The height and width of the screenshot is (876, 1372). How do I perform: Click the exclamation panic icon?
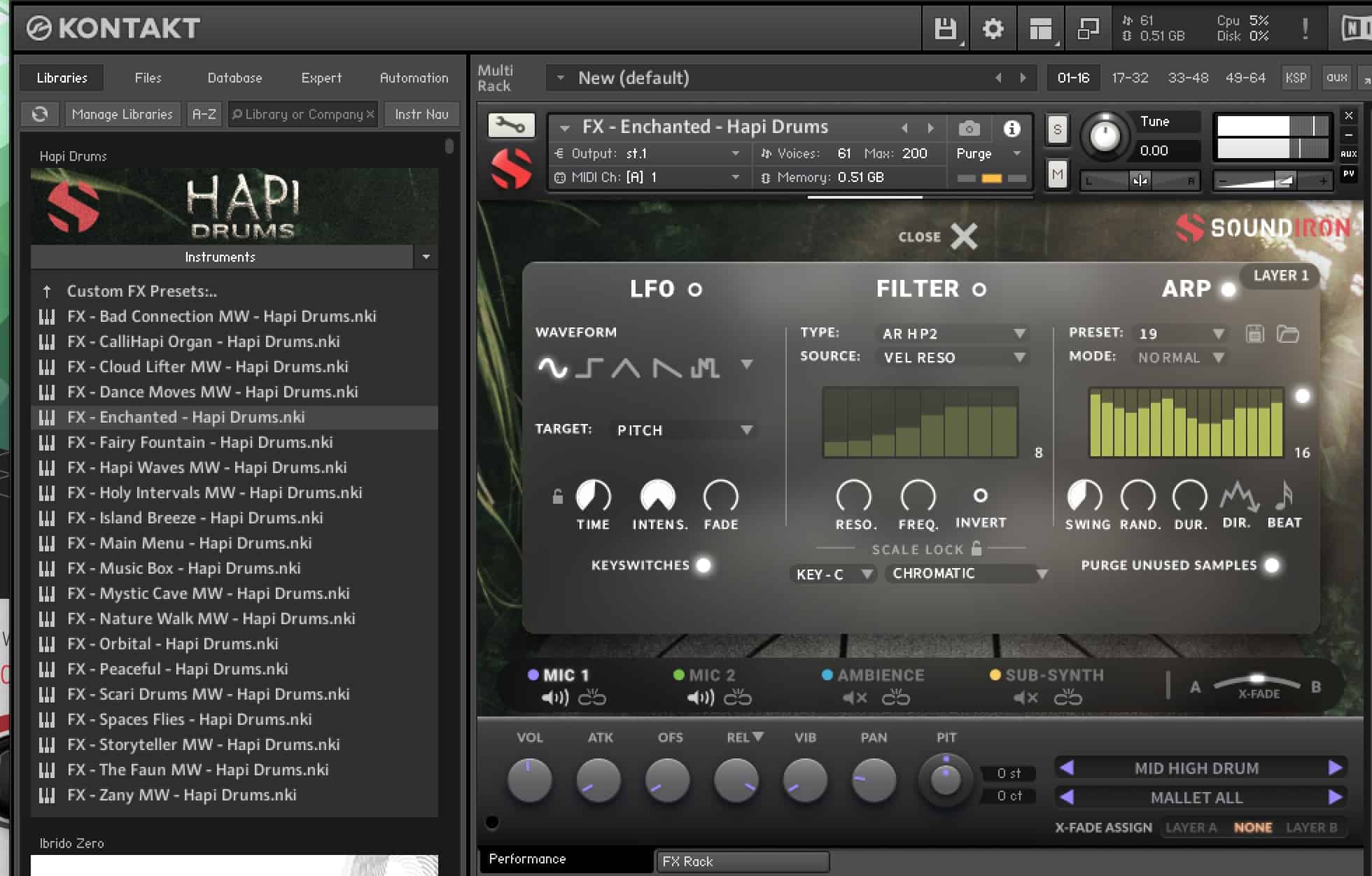[1305, 29]
